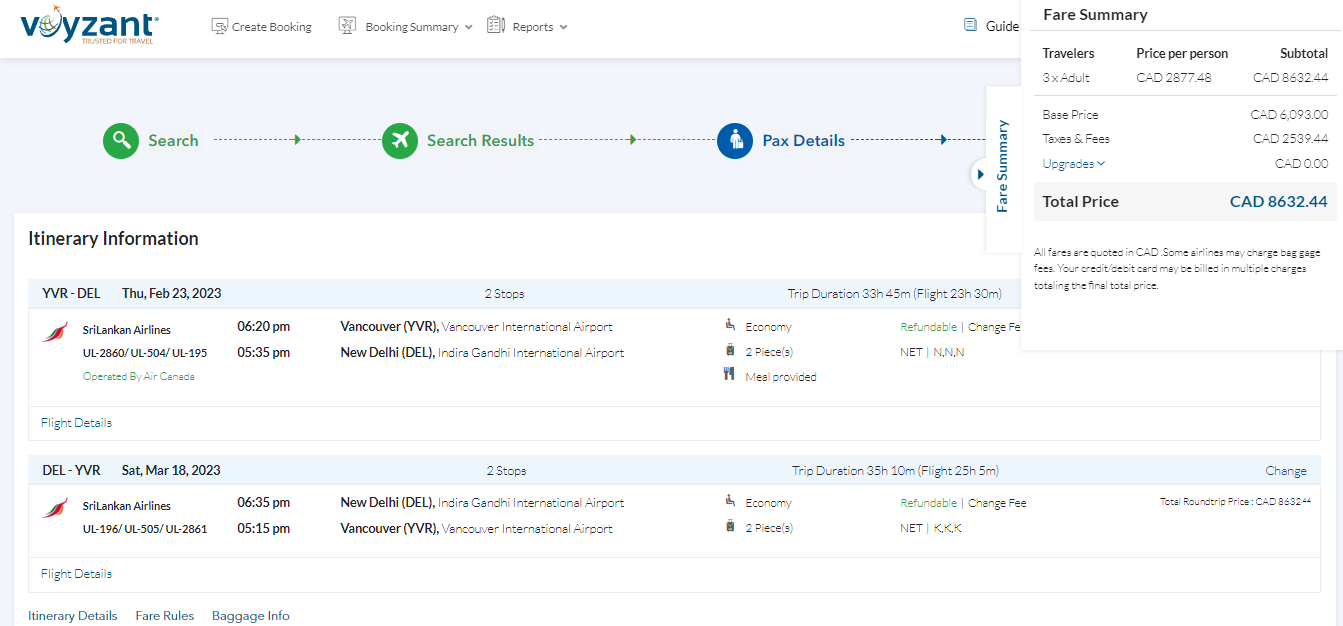Switch to the Baggage Info tab
Viewport: 1343px width, 626px height.
(x=250, y=616)
